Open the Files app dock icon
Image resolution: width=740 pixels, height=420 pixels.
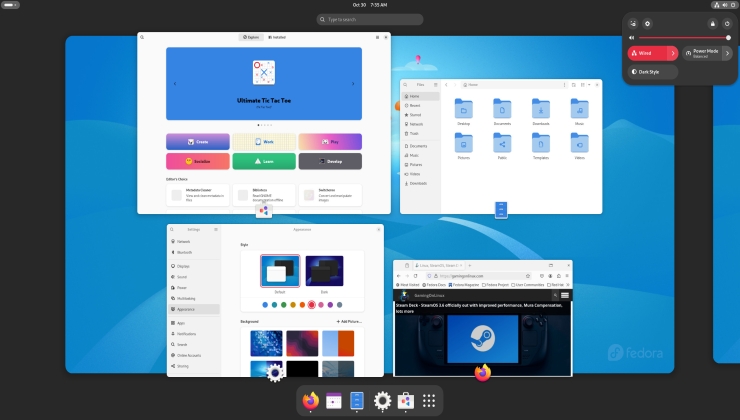point(358,401)
